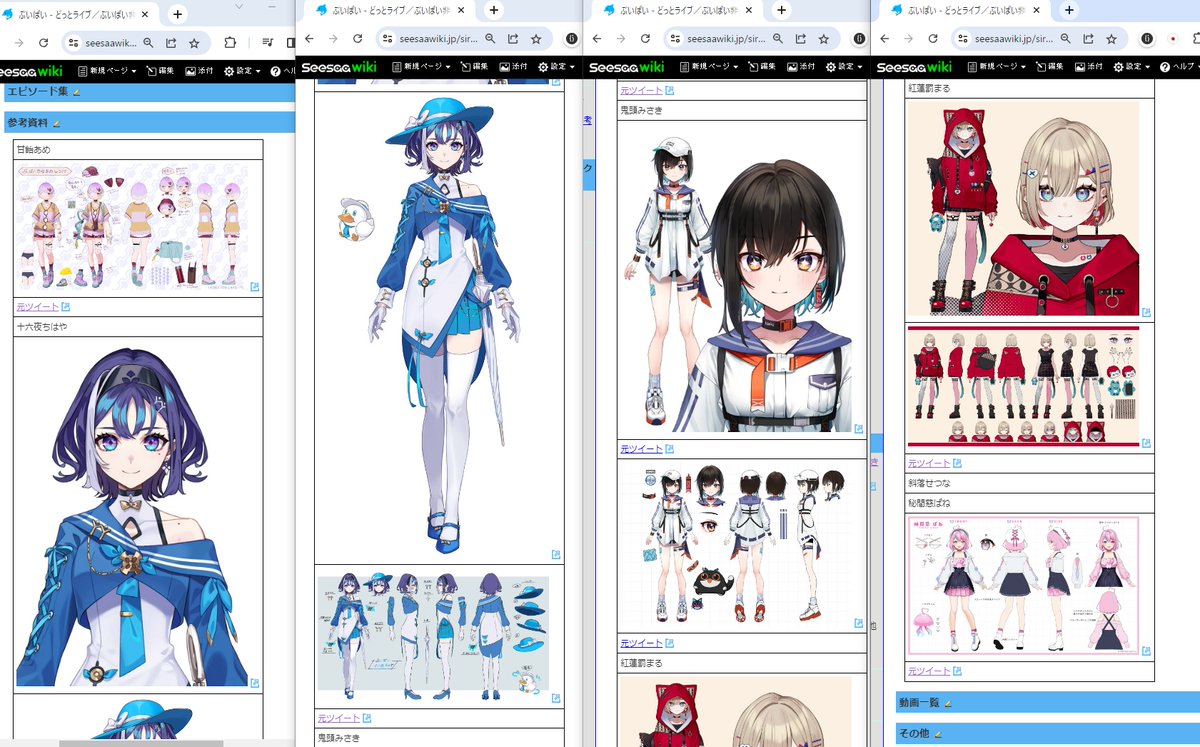Open 元ツイート link below pink 秘間慈ぱね sheet

pos(929,671)
